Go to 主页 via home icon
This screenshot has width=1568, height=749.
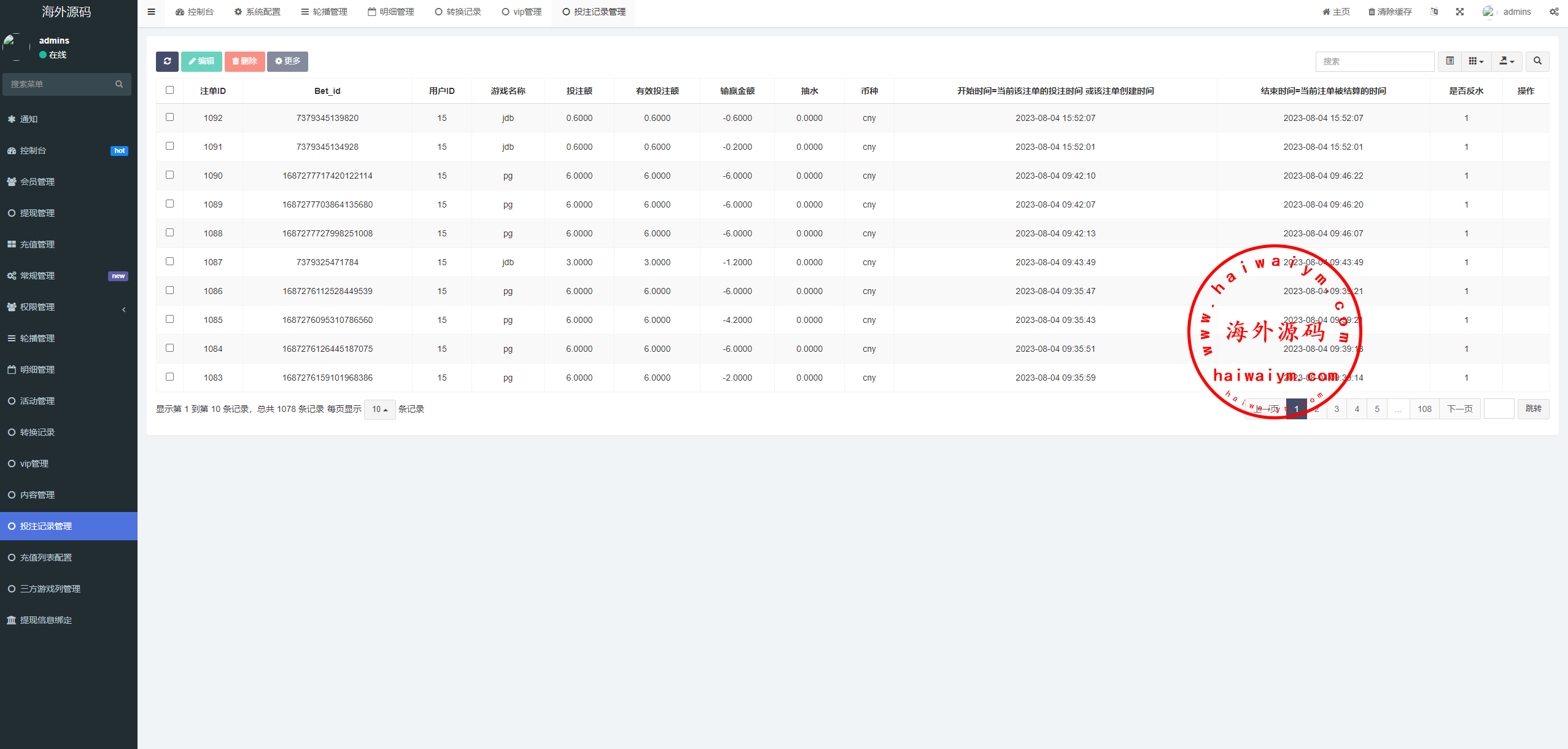[1336, 12]
